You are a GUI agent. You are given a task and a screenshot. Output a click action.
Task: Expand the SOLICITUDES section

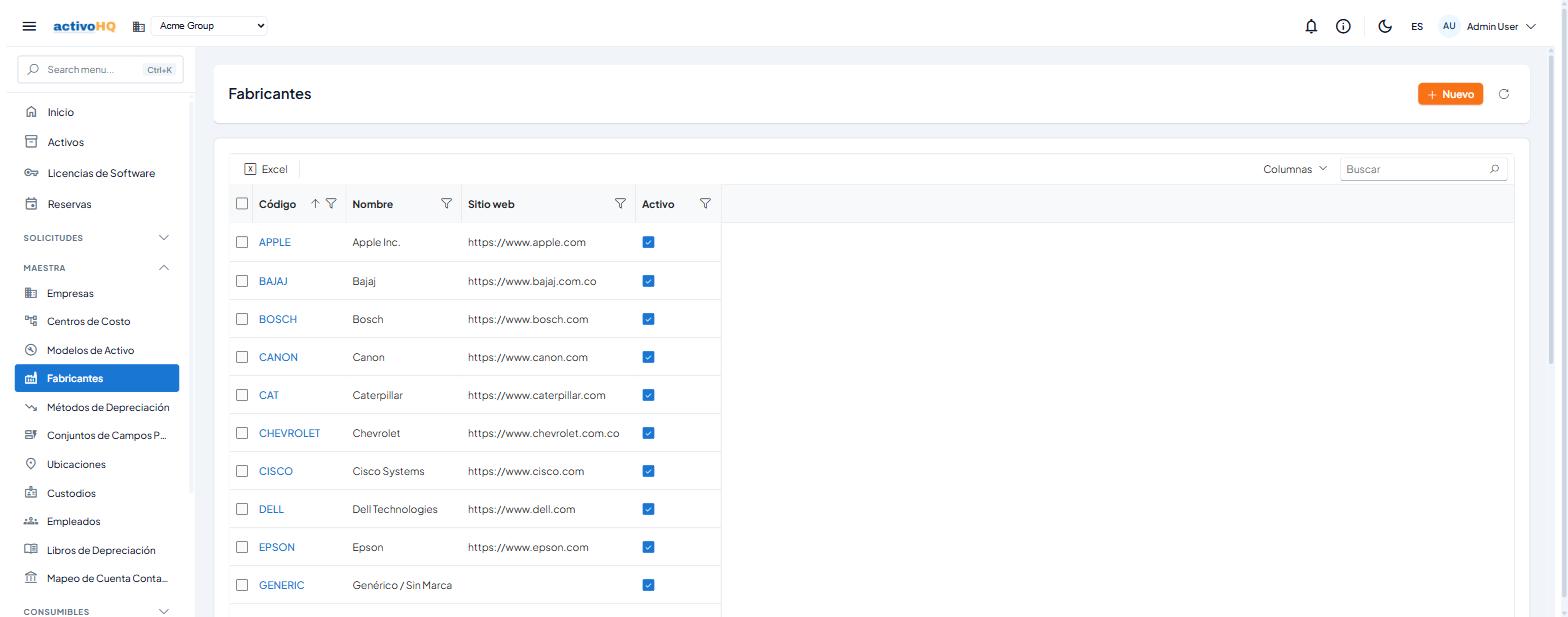[97, 238]
